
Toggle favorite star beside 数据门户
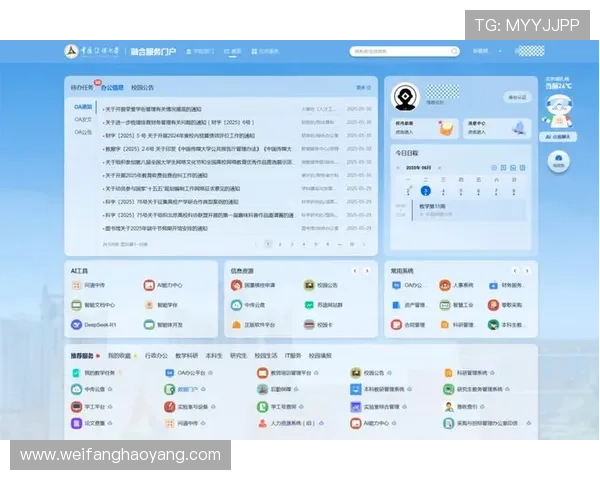tap(203, 389)
